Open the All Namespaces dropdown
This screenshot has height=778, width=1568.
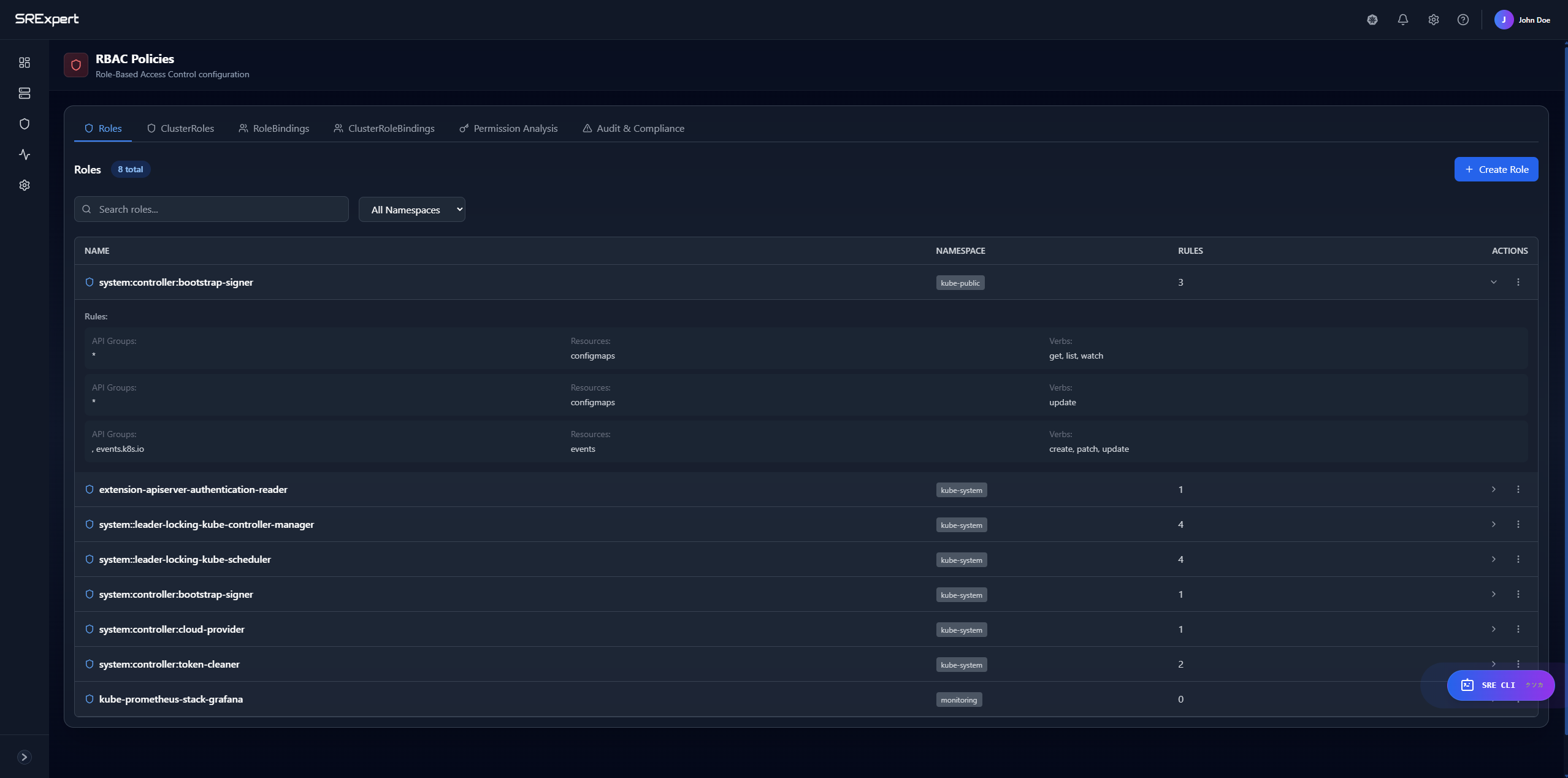pyautogui.click(x=412, y=209)
